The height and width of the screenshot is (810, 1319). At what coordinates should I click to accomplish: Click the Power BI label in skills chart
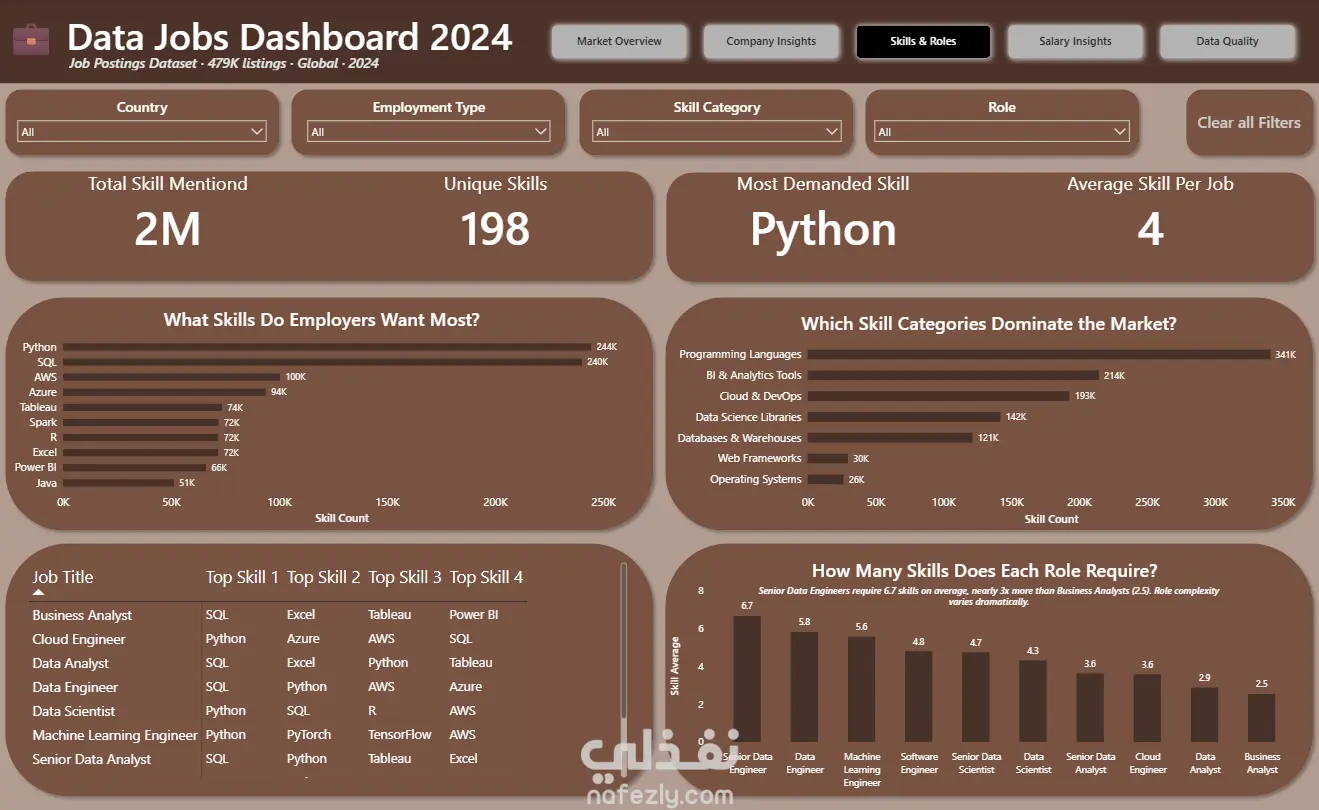coord(36,467)
